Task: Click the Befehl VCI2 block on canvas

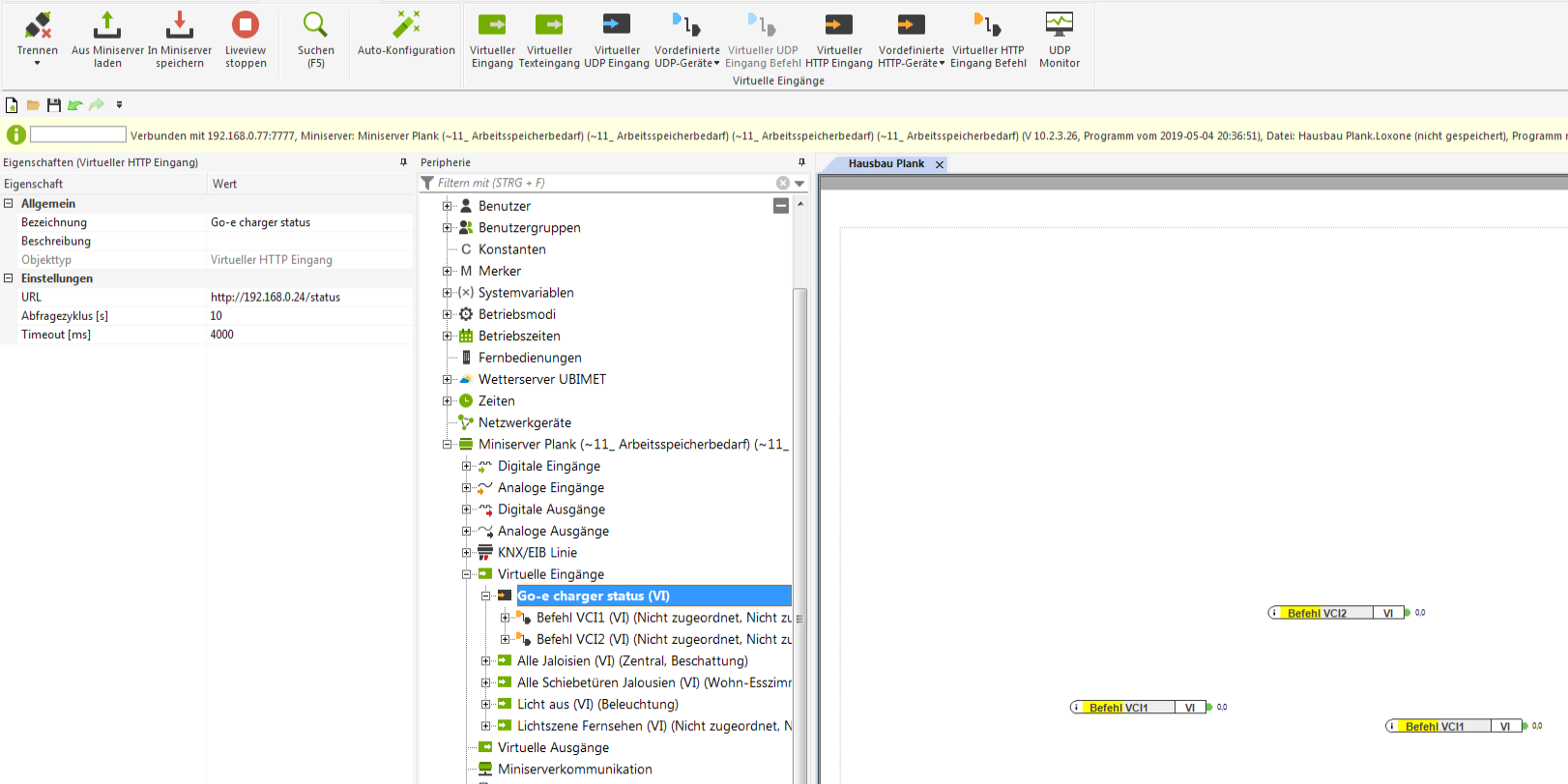Action: pos(1320,613)
